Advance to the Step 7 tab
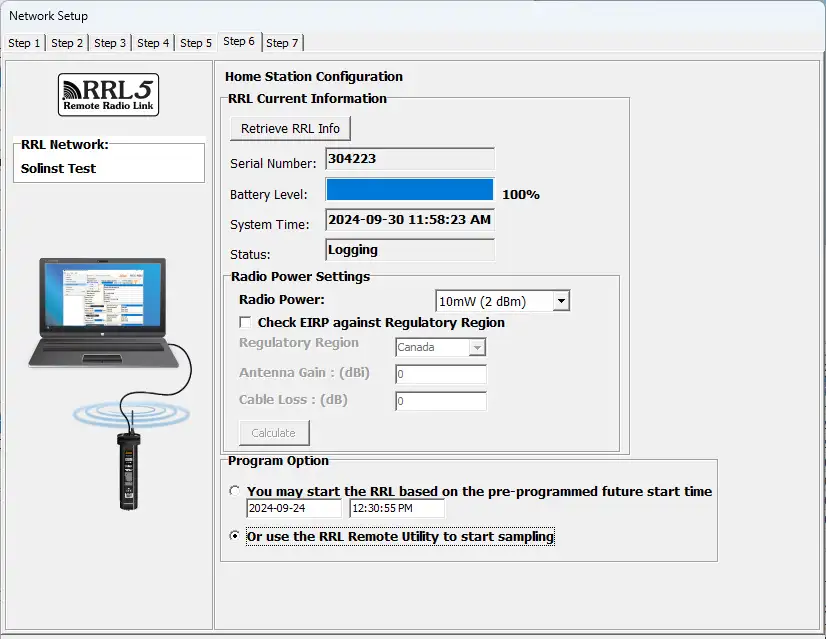This screenshot has height=639, width=826. pos(283,43)
